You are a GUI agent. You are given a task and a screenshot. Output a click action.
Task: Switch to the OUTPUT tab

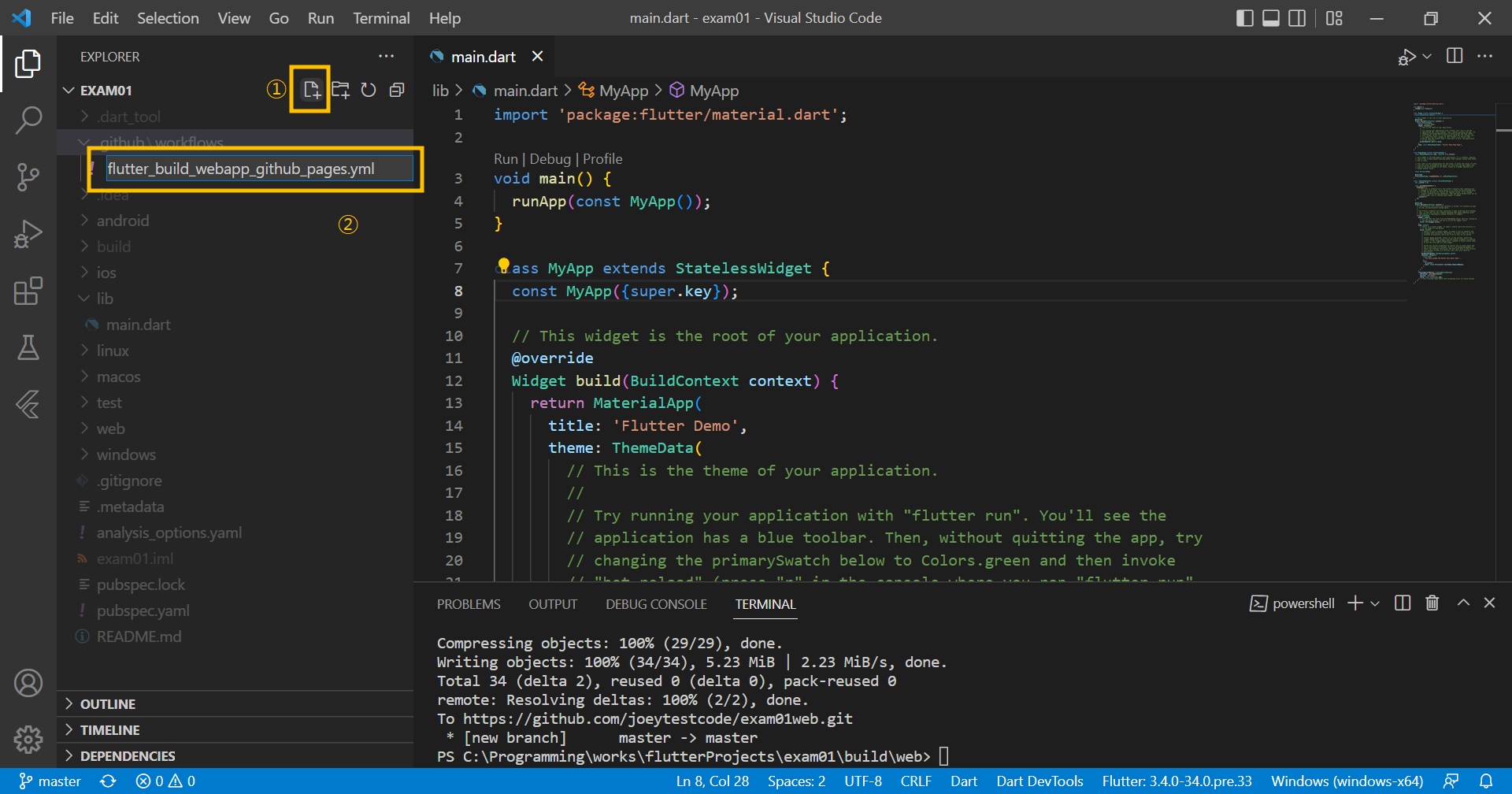click(x=553, y=604)
